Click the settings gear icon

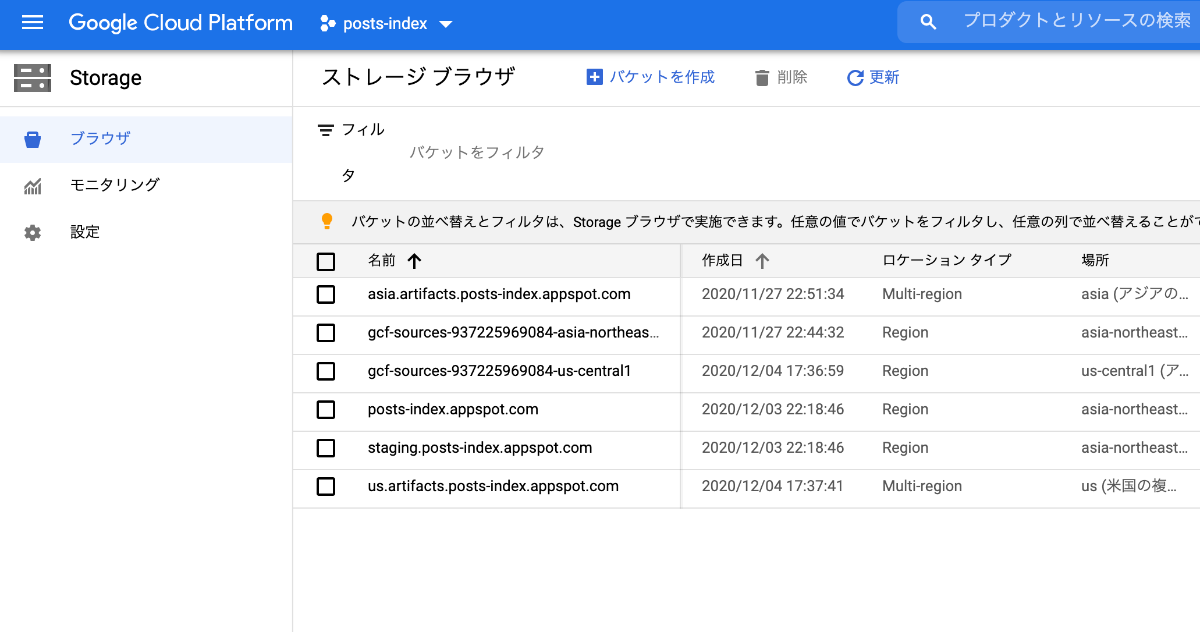tap(33, 233)
